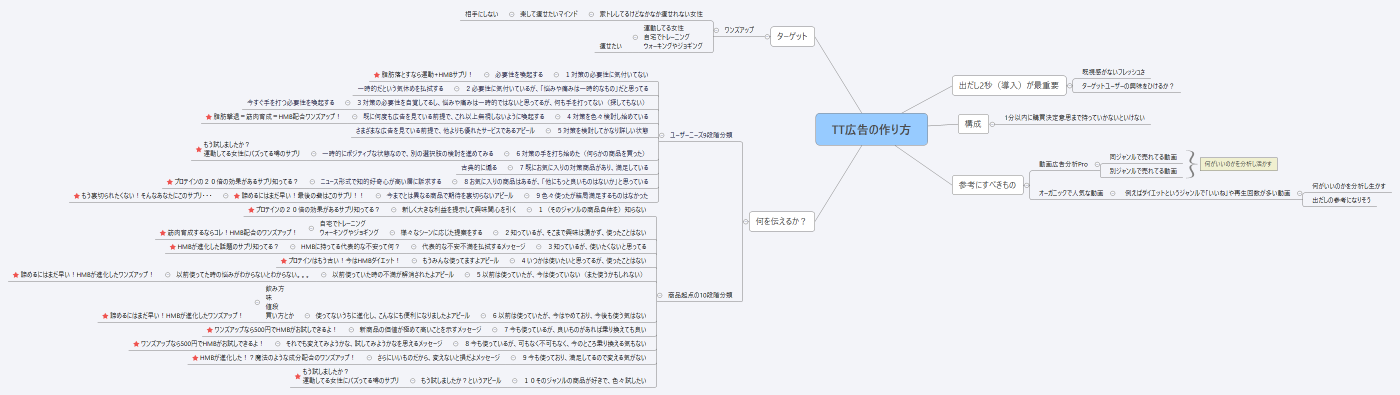Viewport: 1400px width, 395px height.
Task: Select the 何がいいのかを分析し深ぼす callout
Action: [x=1238, y=163]
